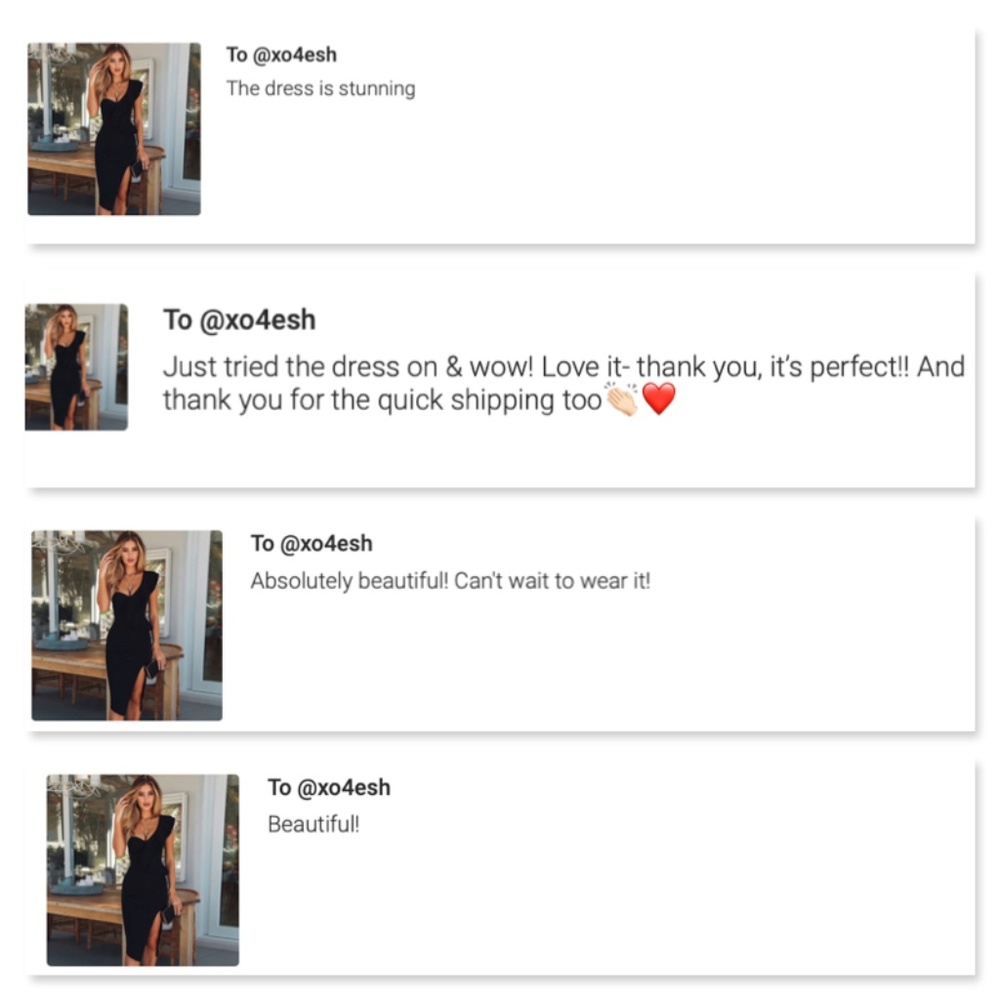Select 'Absolutely beautiful! Can't wait to wear it!' text
This screenshot has width=1000, height=1000.
click(450, 581)
